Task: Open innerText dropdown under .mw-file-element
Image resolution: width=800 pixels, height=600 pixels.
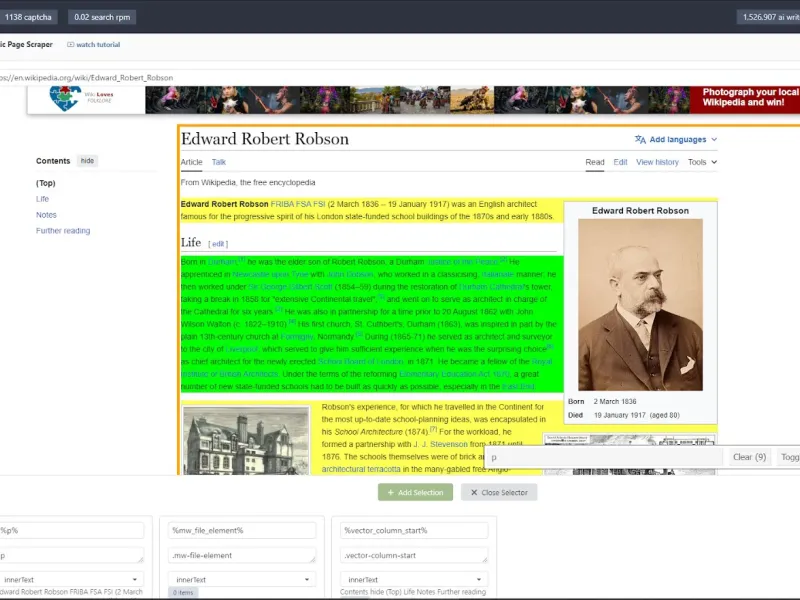Action: tap(242, 580)
